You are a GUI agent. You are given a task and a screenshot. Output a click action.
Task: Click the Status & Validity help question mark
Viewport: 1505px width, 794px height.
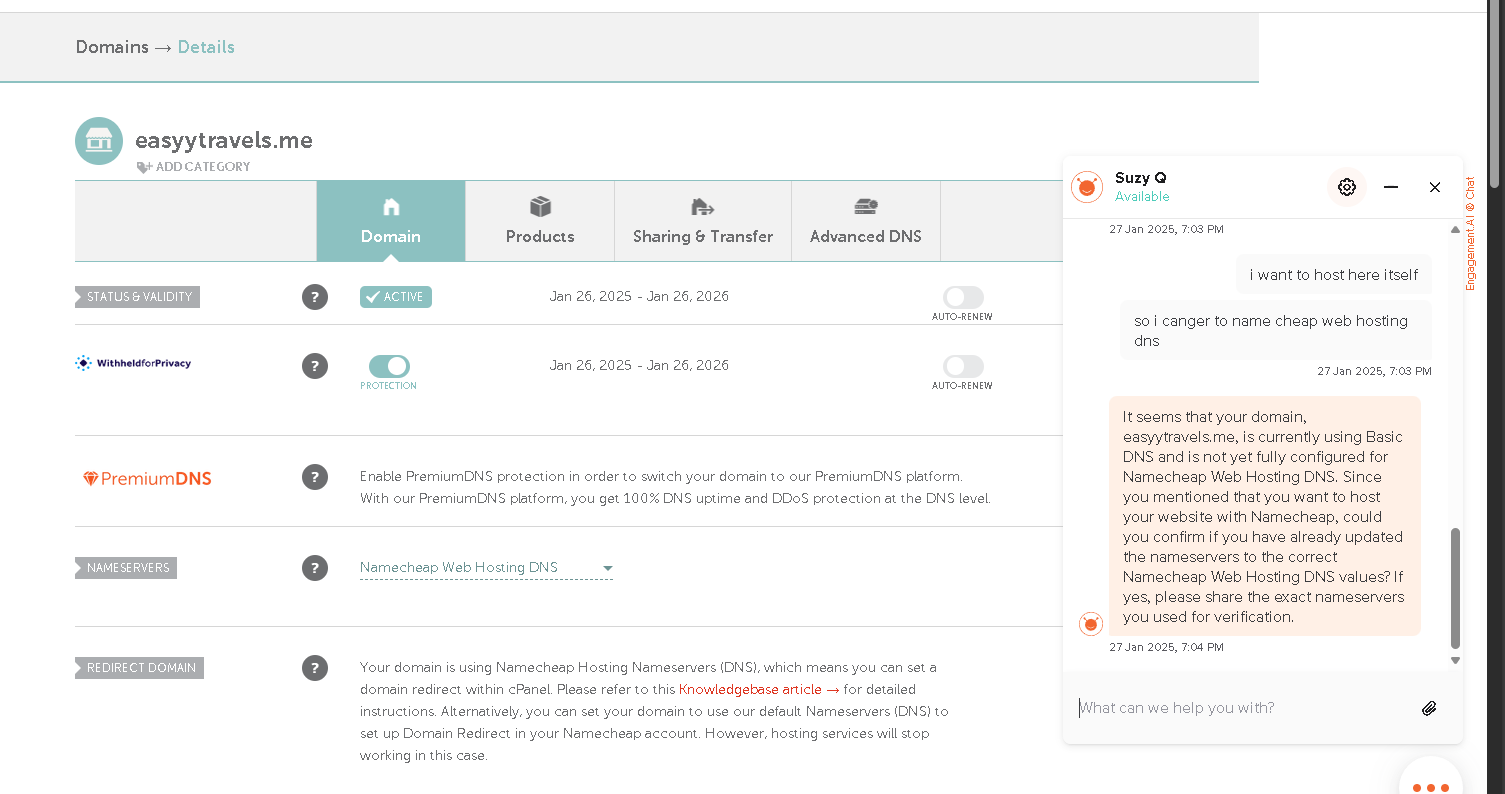coord(315,297)
